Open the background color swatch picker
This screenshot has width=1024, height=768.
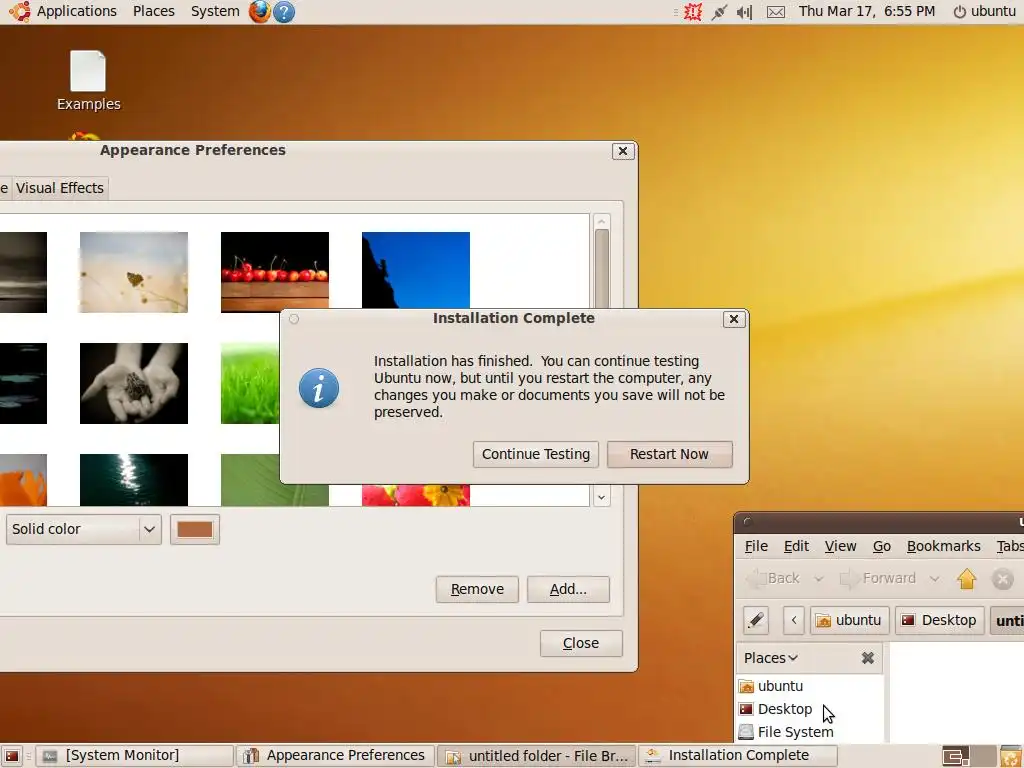pyautogui.click(x=195, y=529)
